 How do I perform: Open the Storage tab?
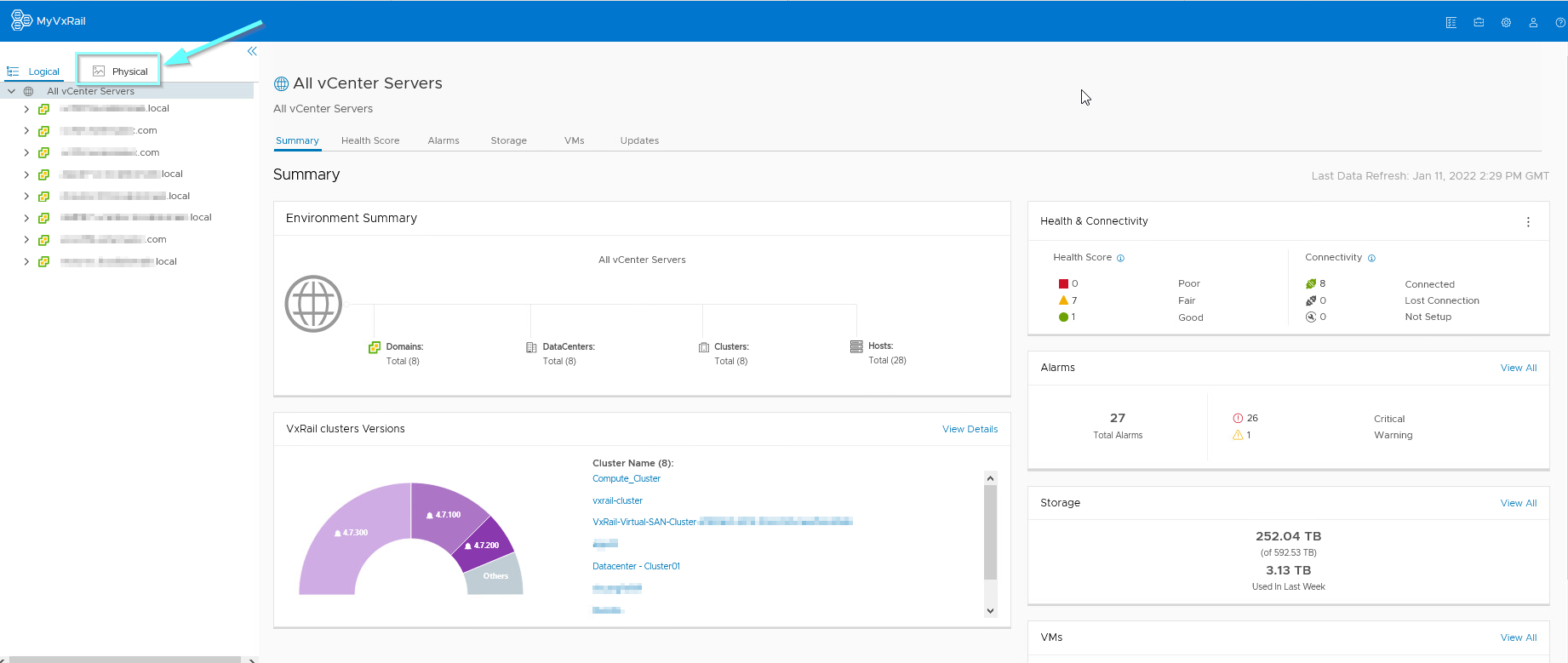click(x=509, y=140)
